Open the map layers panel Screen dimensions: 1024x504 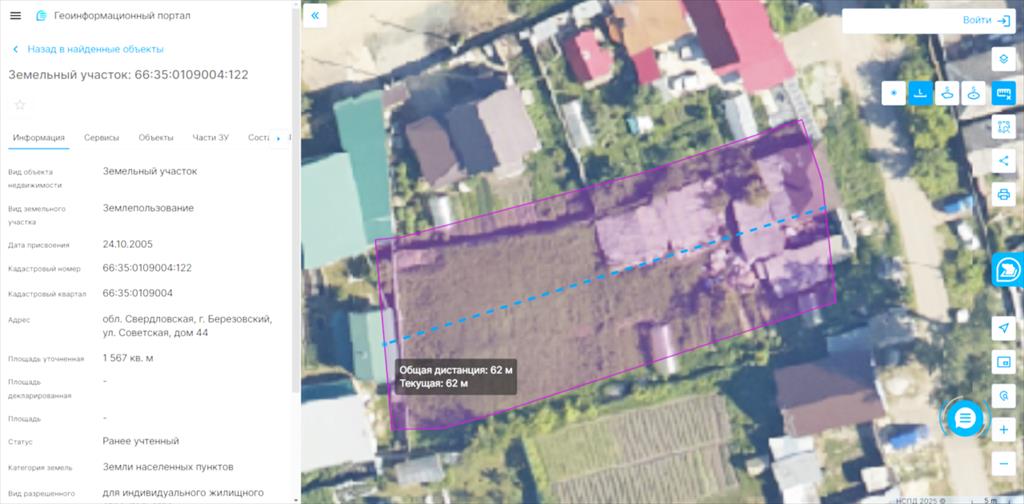click(x=1003, y=59)
